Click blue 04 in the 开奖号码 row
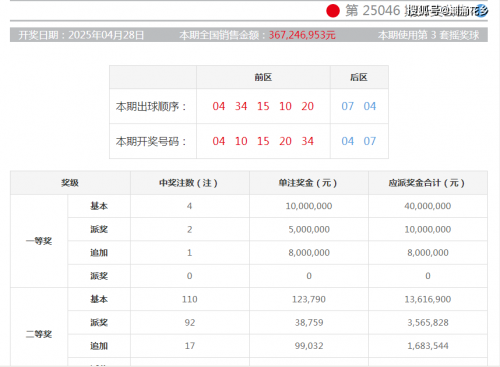 (347, 141)
